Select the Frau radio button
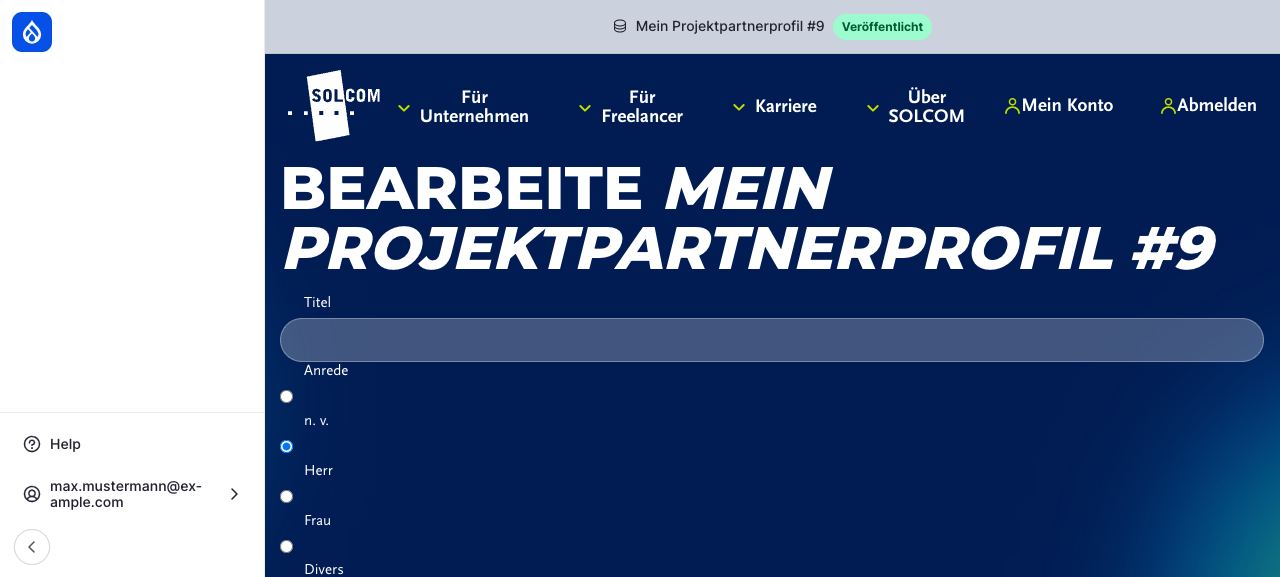 287,497
